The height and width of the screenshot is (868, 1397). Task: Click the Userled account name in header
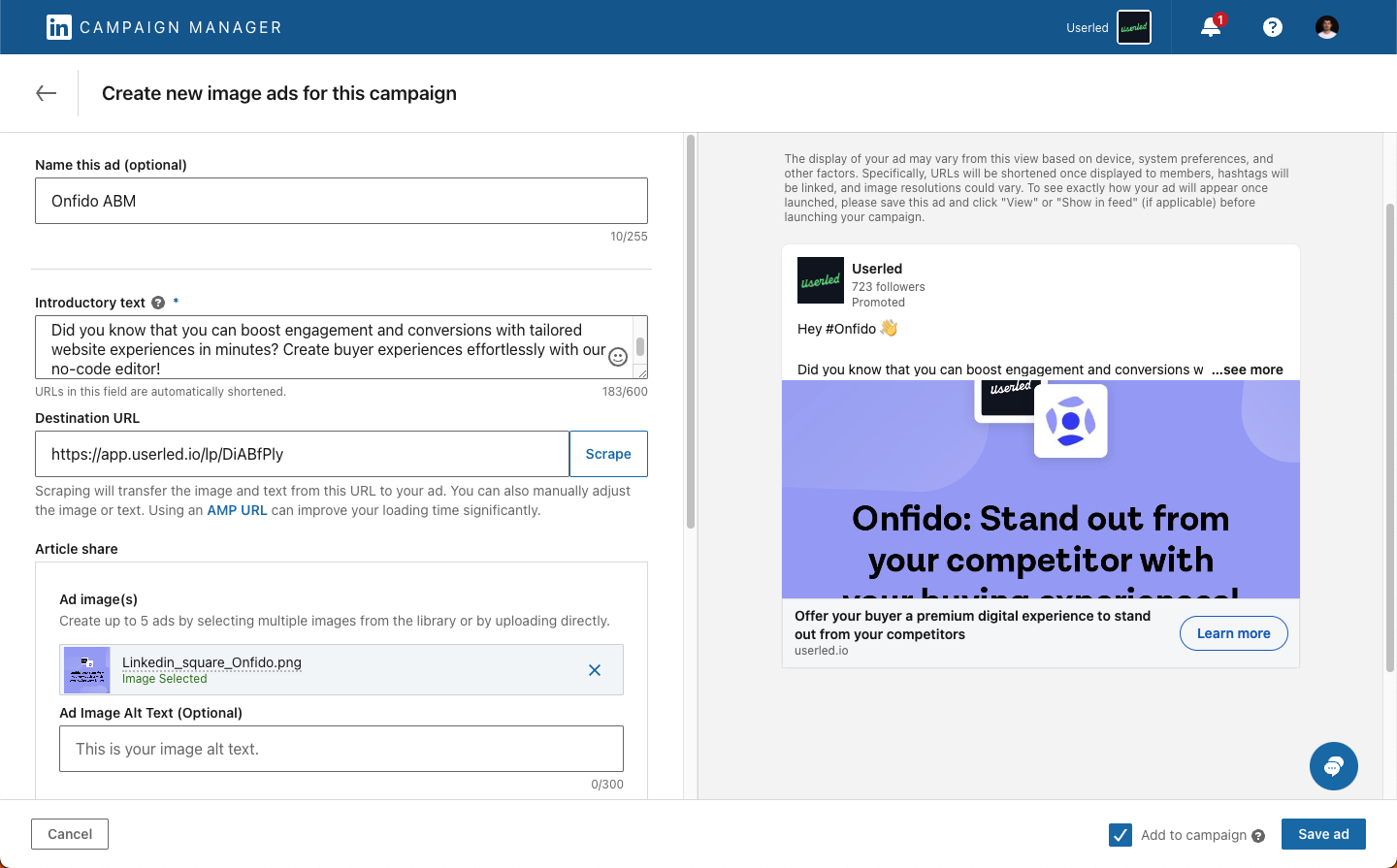[x=1088, y=28]
